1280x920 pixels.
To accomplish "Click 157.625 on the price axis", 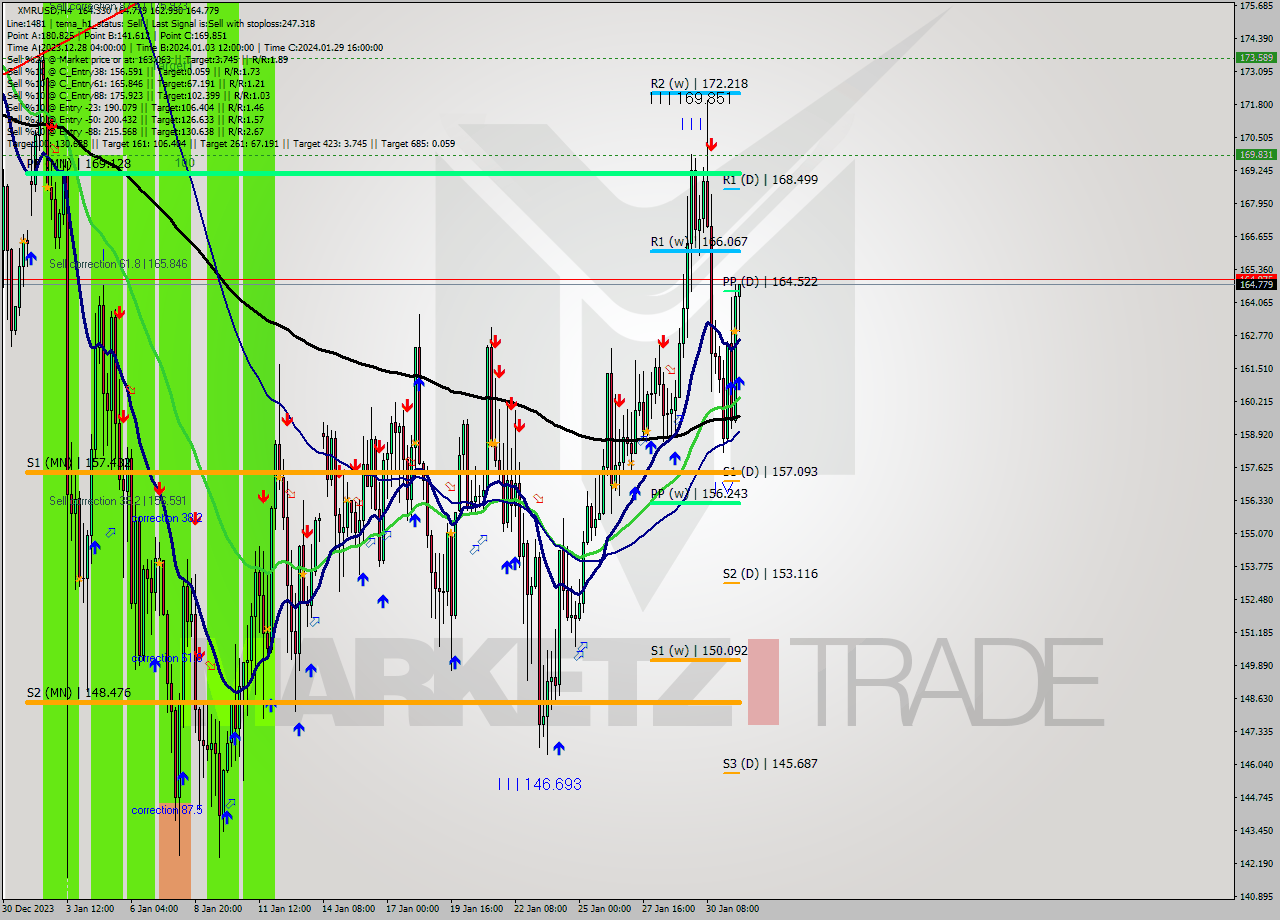I will (1256, 467).
